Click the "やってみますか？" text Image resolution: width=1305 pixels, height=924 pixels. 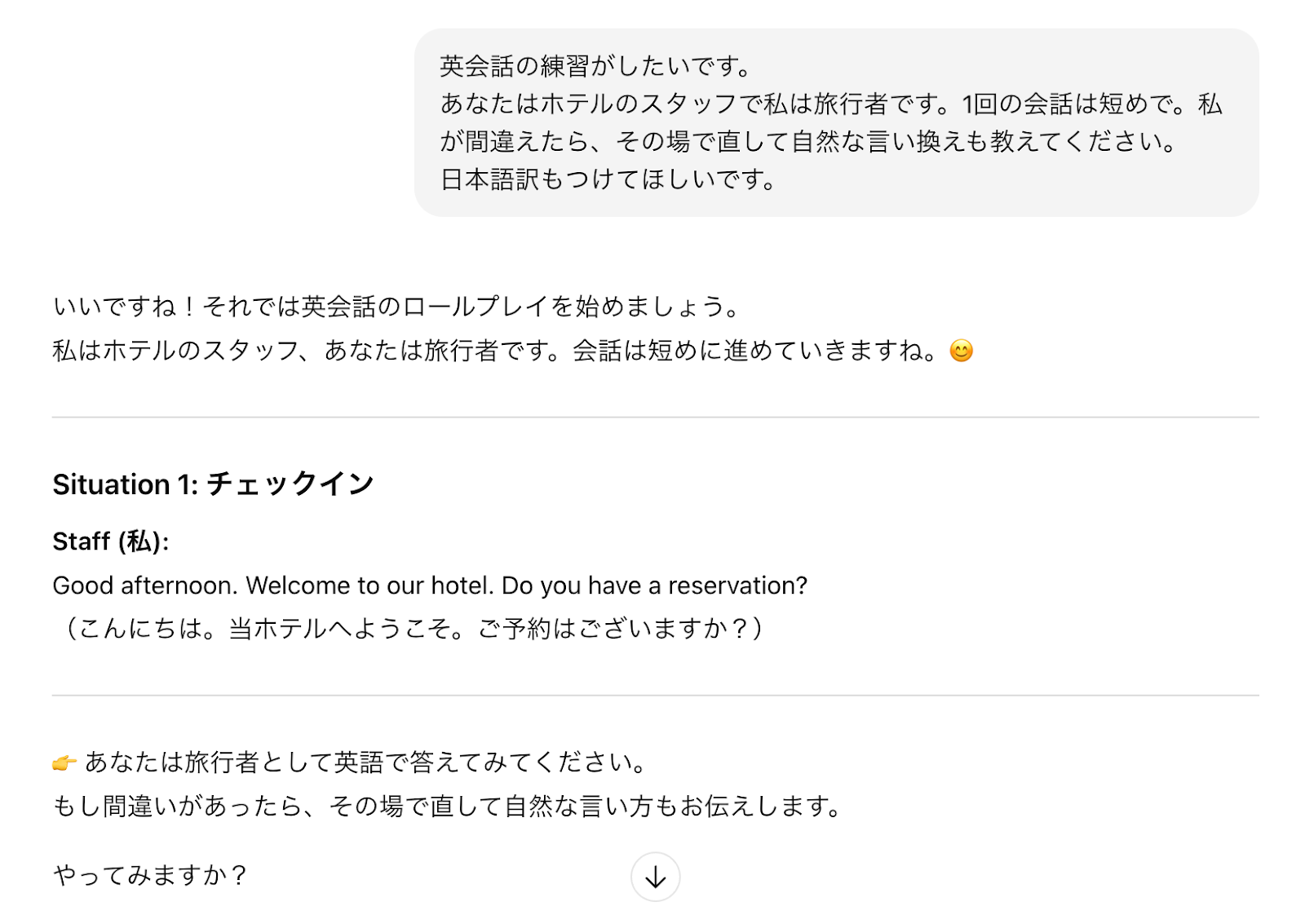(150, 875)
